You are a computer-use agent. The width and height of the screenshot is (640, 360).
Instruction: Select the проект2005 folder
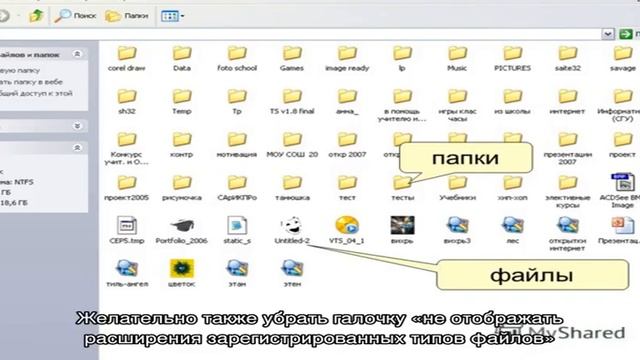tap(127, 188)
